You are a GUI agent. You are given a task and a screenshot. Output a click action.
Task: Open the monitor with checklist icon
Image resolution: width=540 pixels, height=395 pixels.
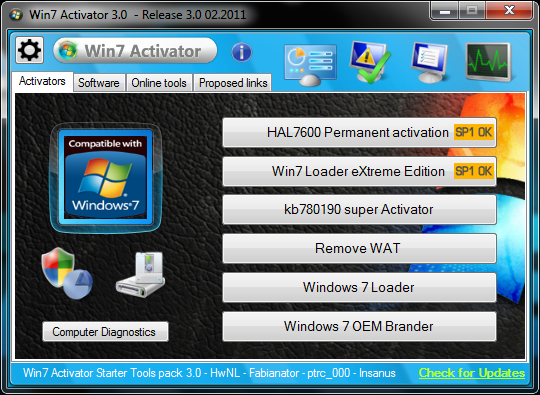coord(430,62)
